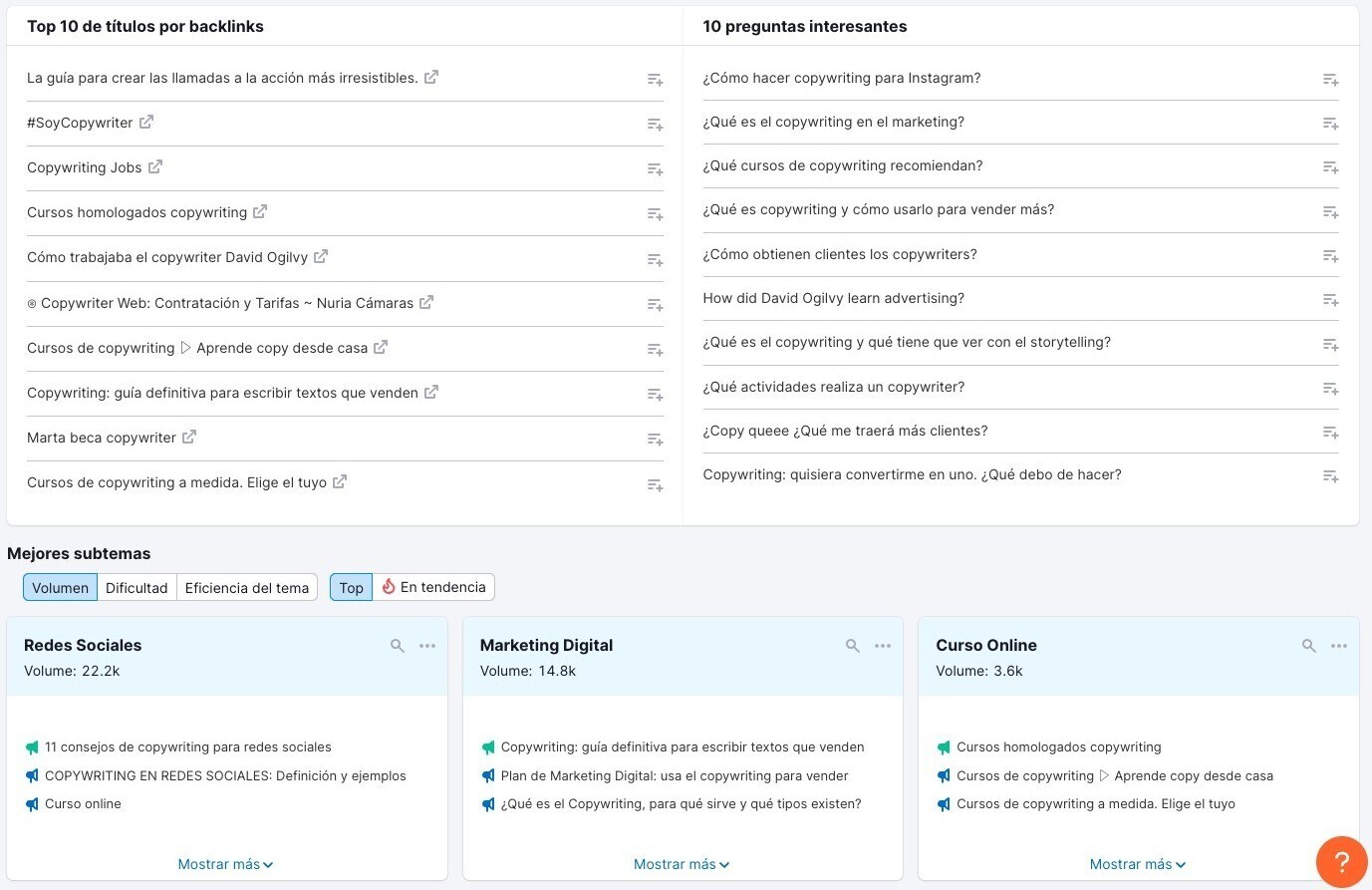Add 'La guía para crear las llamadas' to favorites list
The height and width of the screenshot is (890, 1372).
pyautogui.click(x=655, y=80)
